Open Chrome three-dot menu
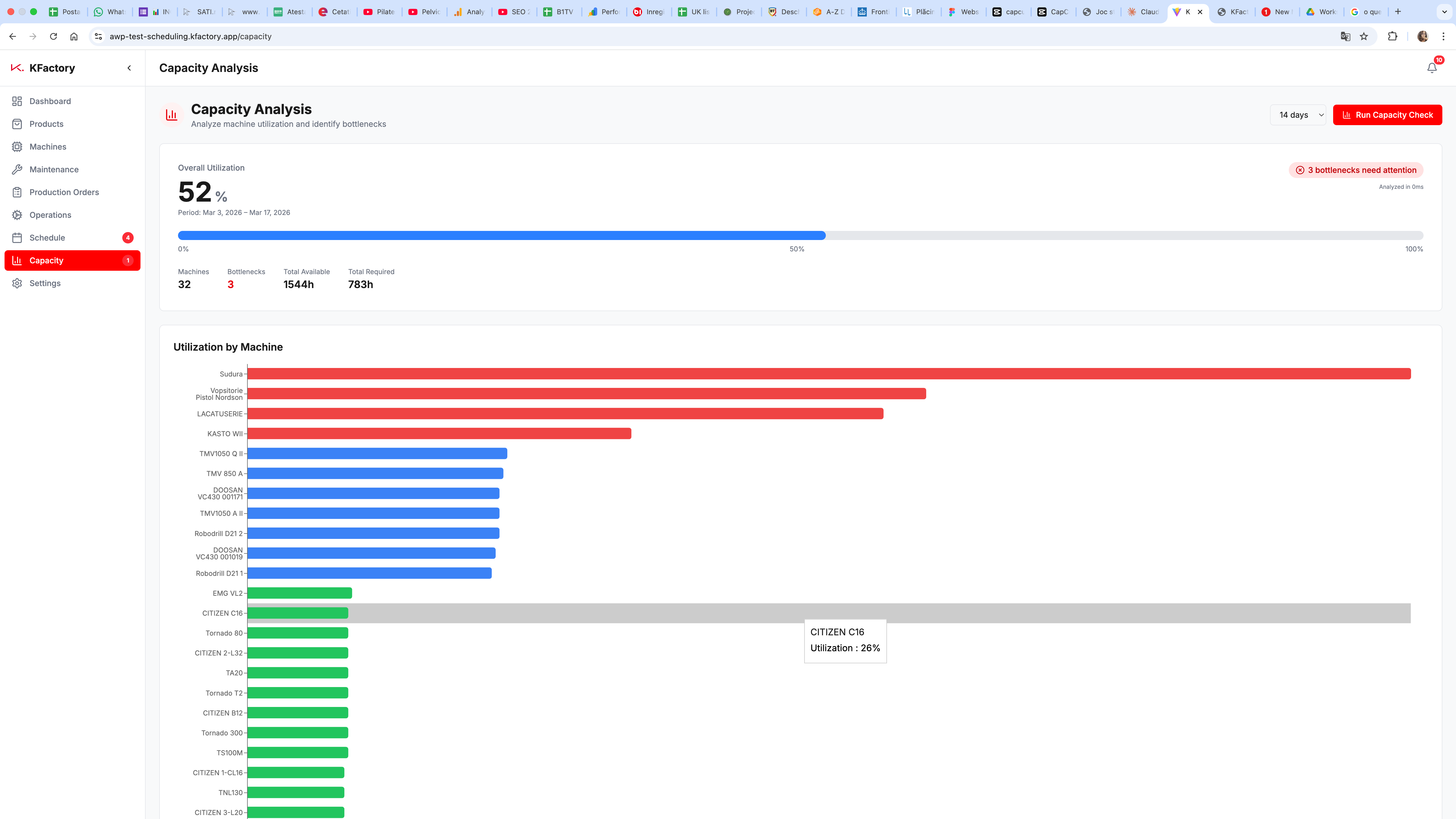 click(x=1443, y=36)
